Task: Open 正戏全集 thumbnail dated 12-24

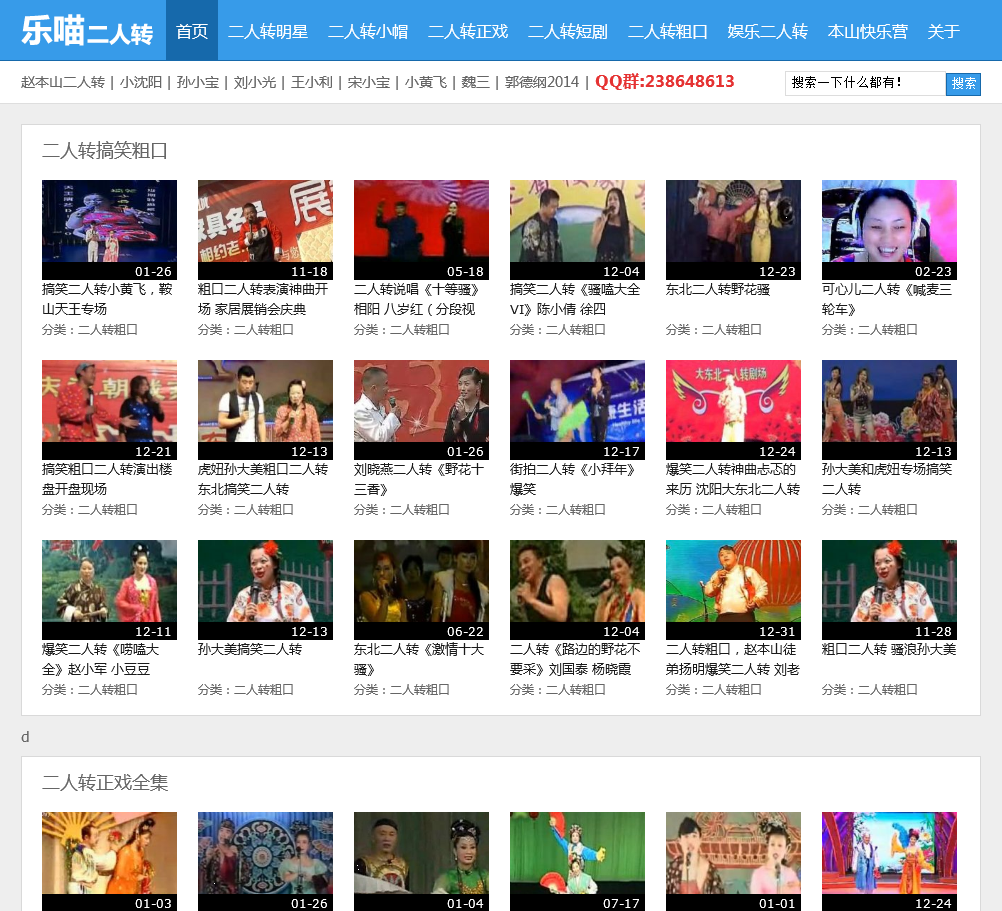Action: (889, 861)
